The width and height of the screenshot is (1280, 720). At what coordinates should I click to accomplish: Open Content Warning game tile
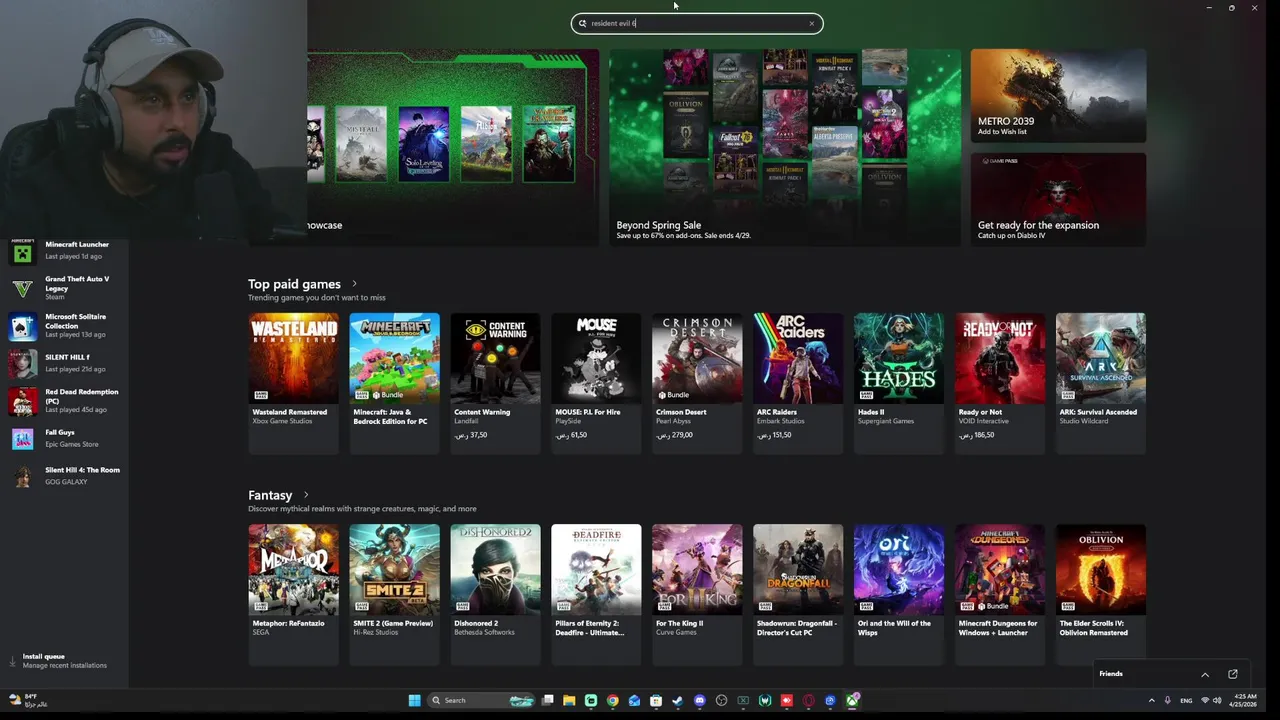[x=495, y=383]
